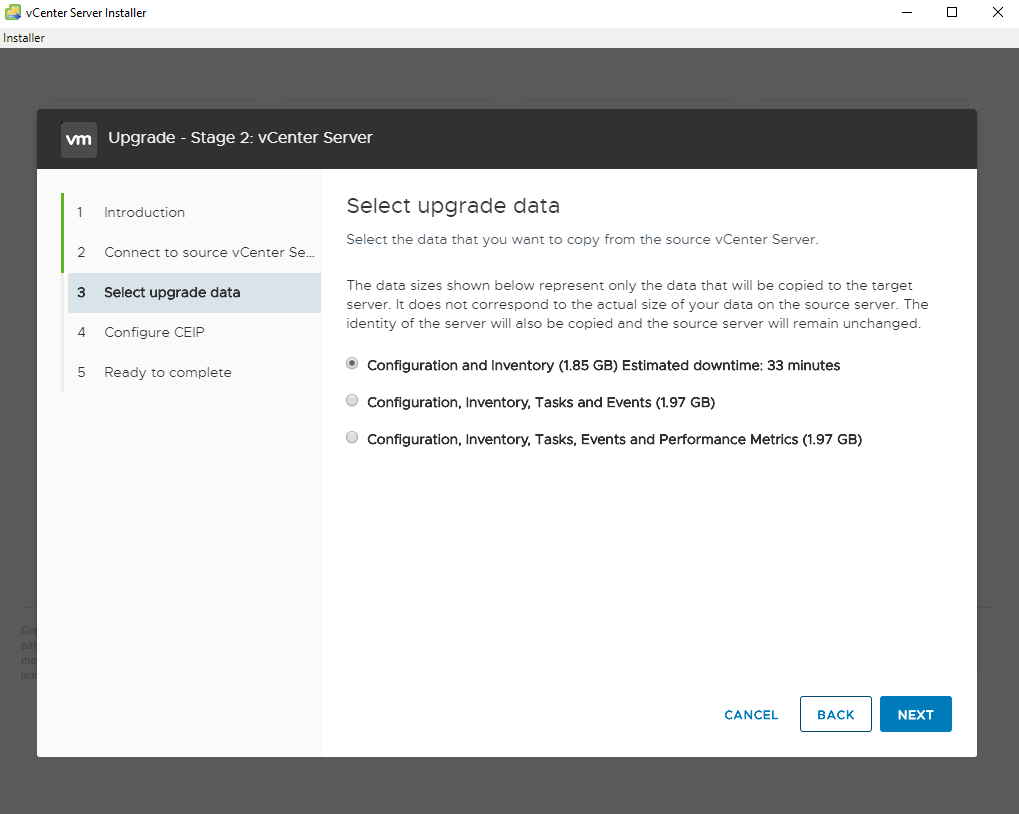Open Connect to source vCenter Server step
The height and width of the screenshot is (814, 1019).
[209, 252]
